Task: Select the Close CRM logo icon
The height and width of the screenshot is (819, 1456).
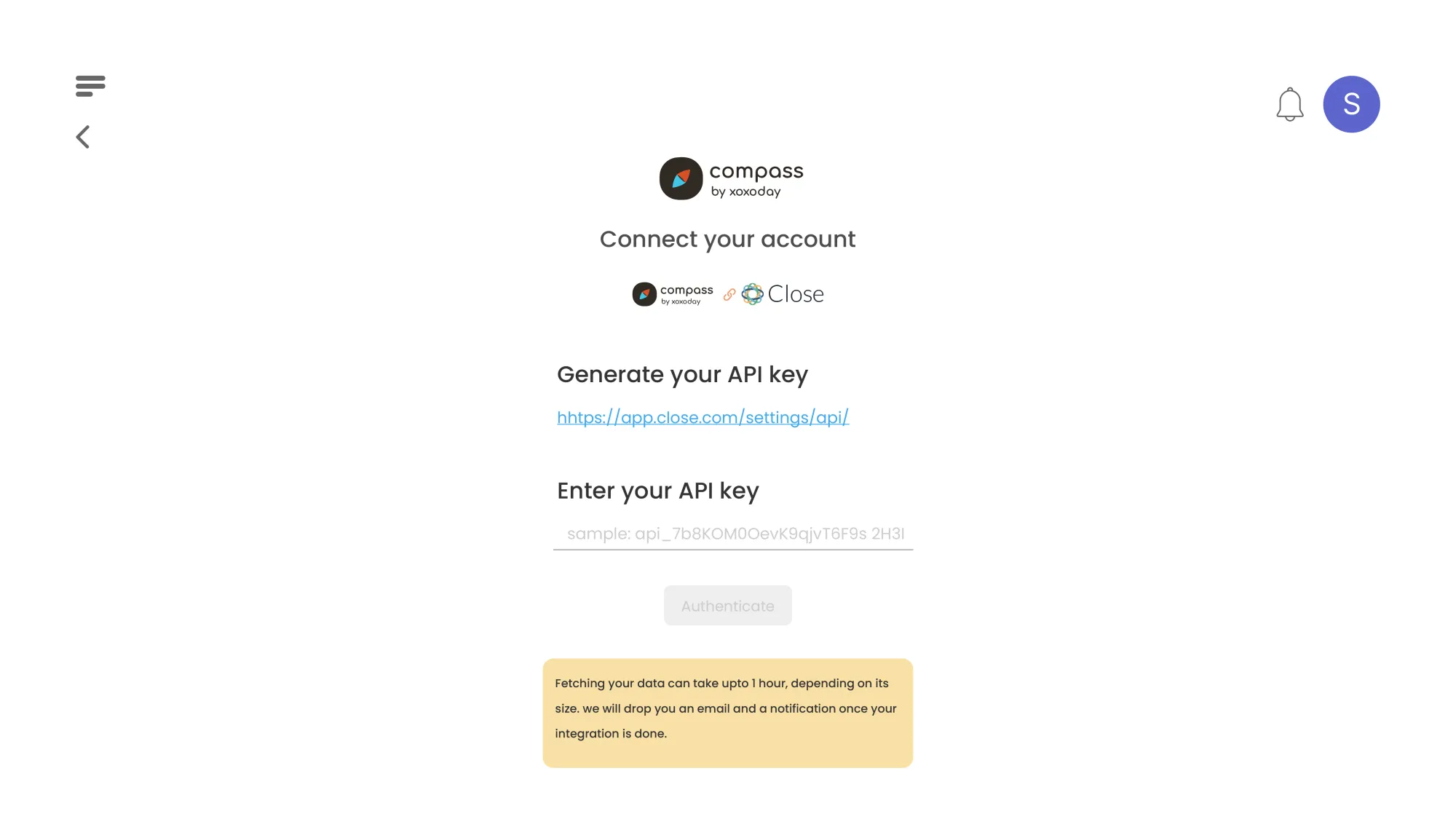Action: pyautogui.click(x=752, y=294)
